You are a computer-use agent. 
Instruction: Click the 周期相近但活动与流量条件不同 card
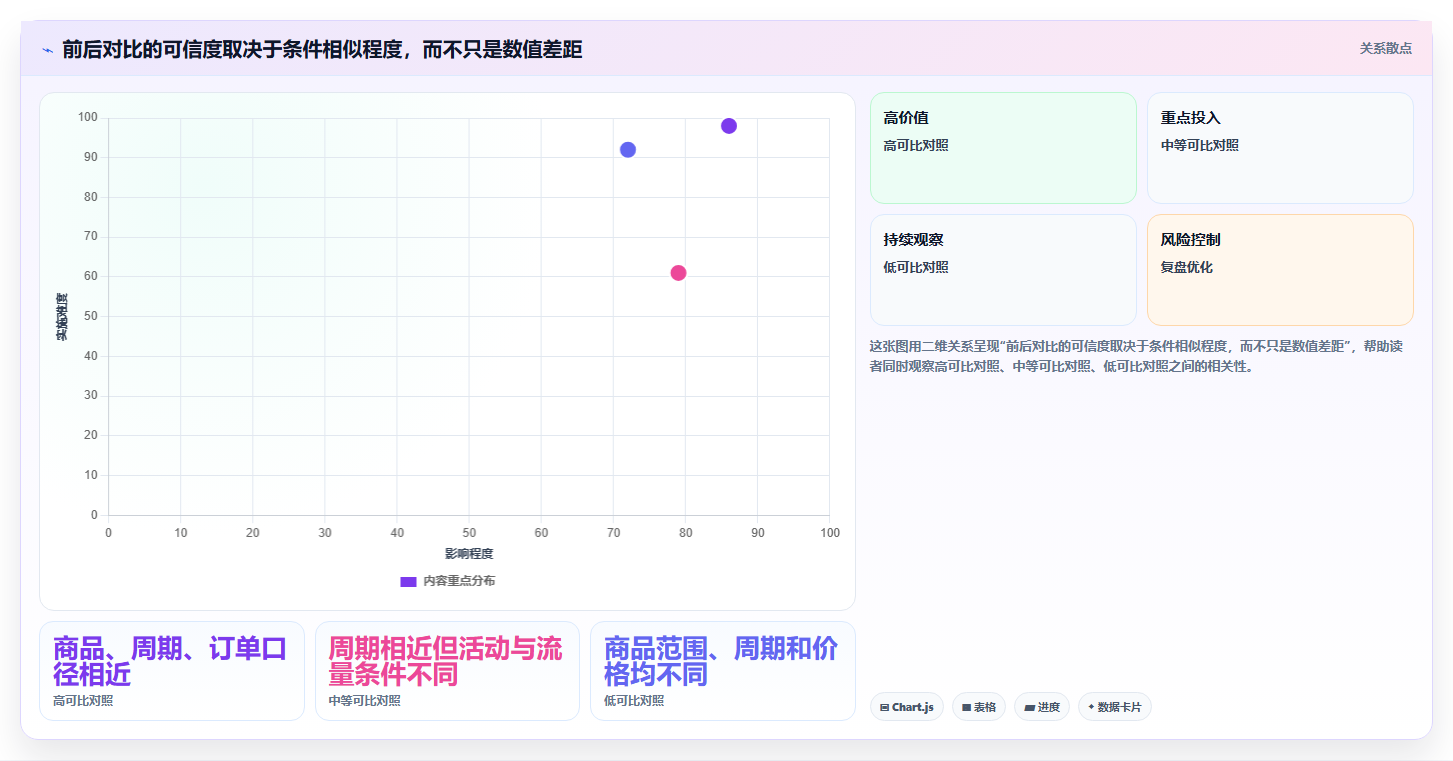coord(447,671)
